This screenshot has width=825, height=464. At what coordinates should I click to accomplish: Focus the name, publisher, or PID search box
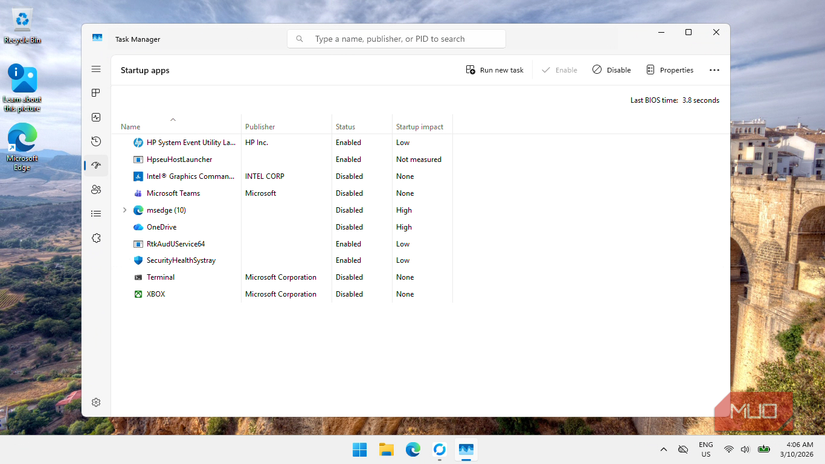396,39
